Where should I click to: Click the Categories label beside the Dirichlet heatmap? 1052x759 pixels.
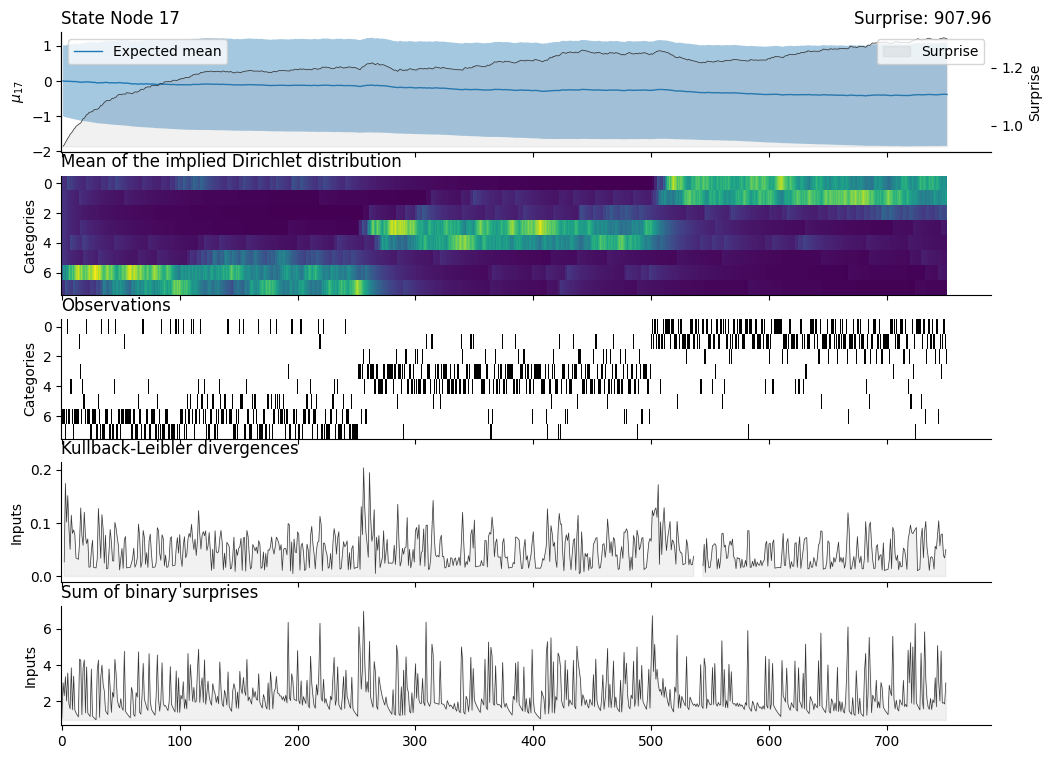pyautogui.click(x=29, y=236)
